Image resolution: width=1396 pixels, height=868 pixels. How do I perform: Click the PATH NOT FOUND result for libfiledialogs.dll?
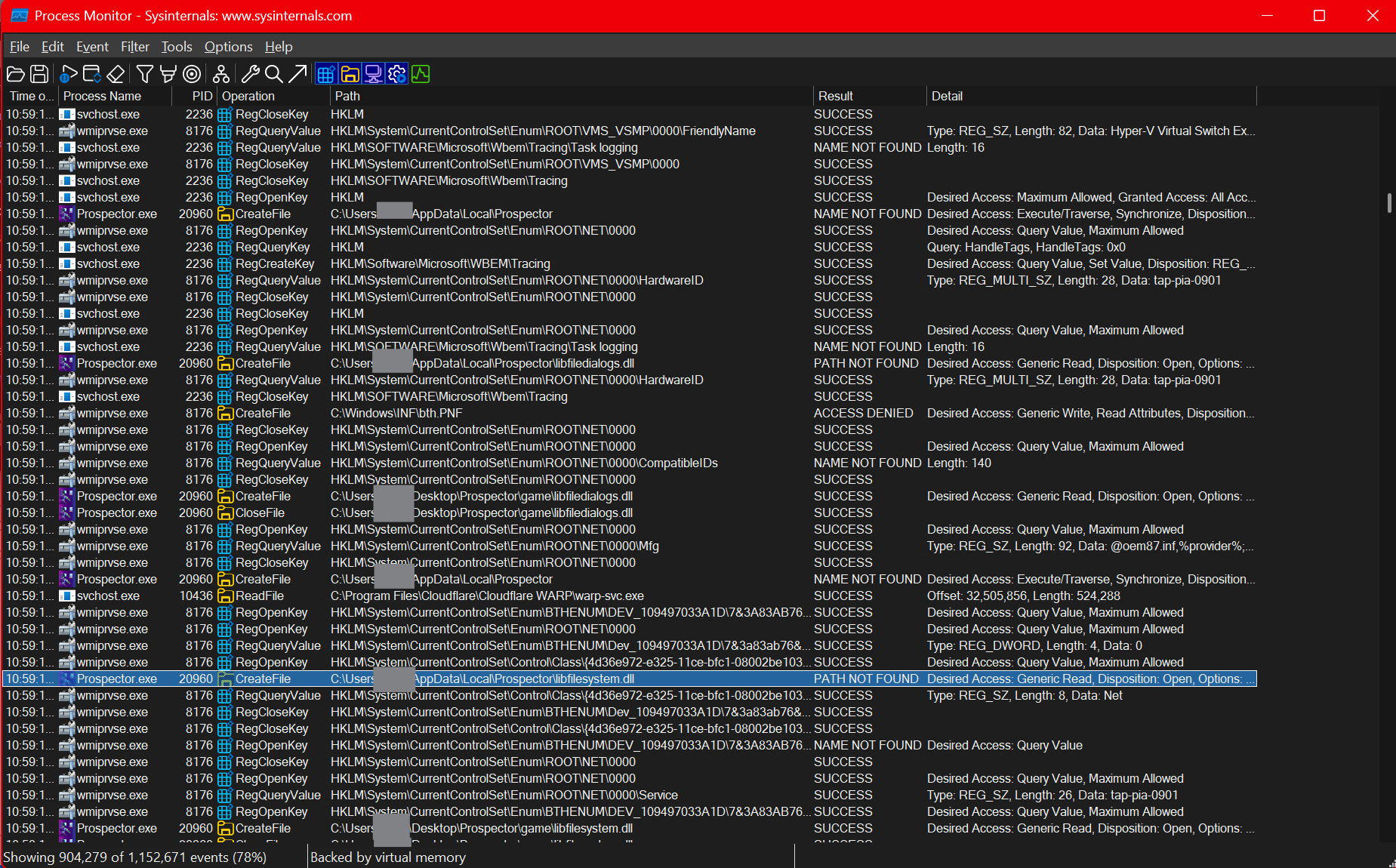pos(866,363)
